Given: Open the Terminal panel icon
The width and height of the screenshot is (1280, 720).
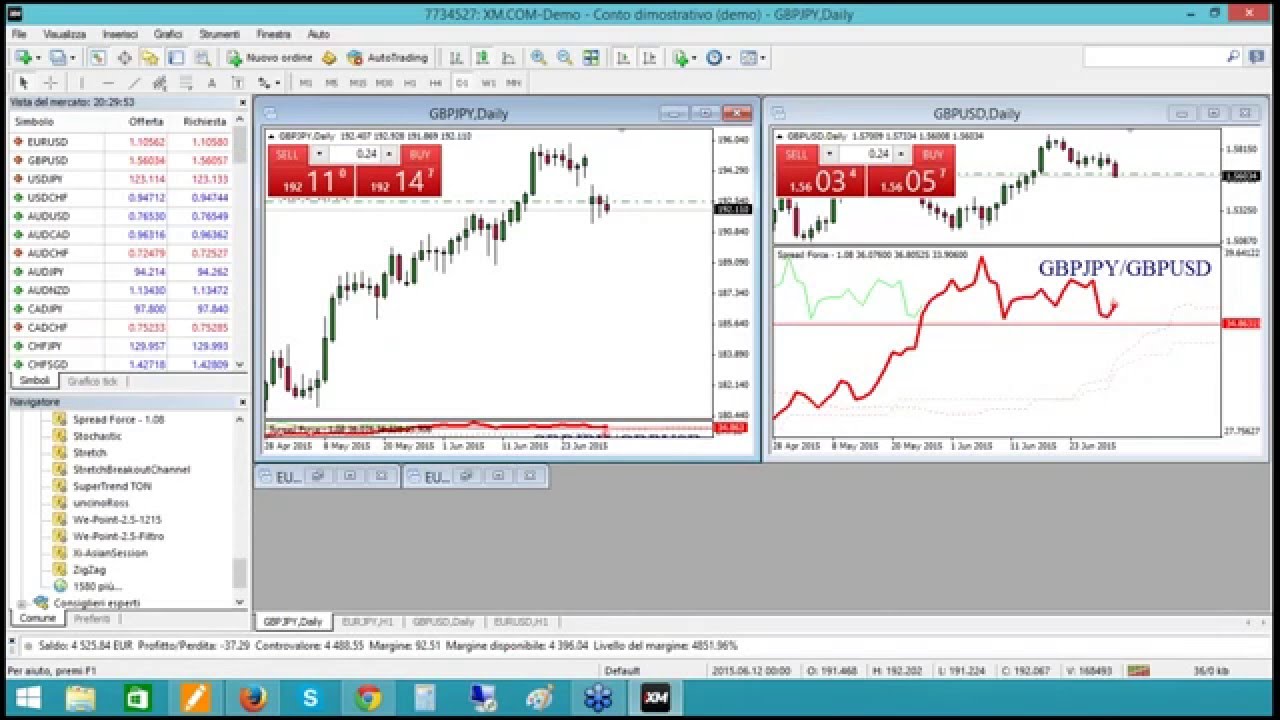Looking at the screenshot, I should pyautogui.click(x=176, y=58).
